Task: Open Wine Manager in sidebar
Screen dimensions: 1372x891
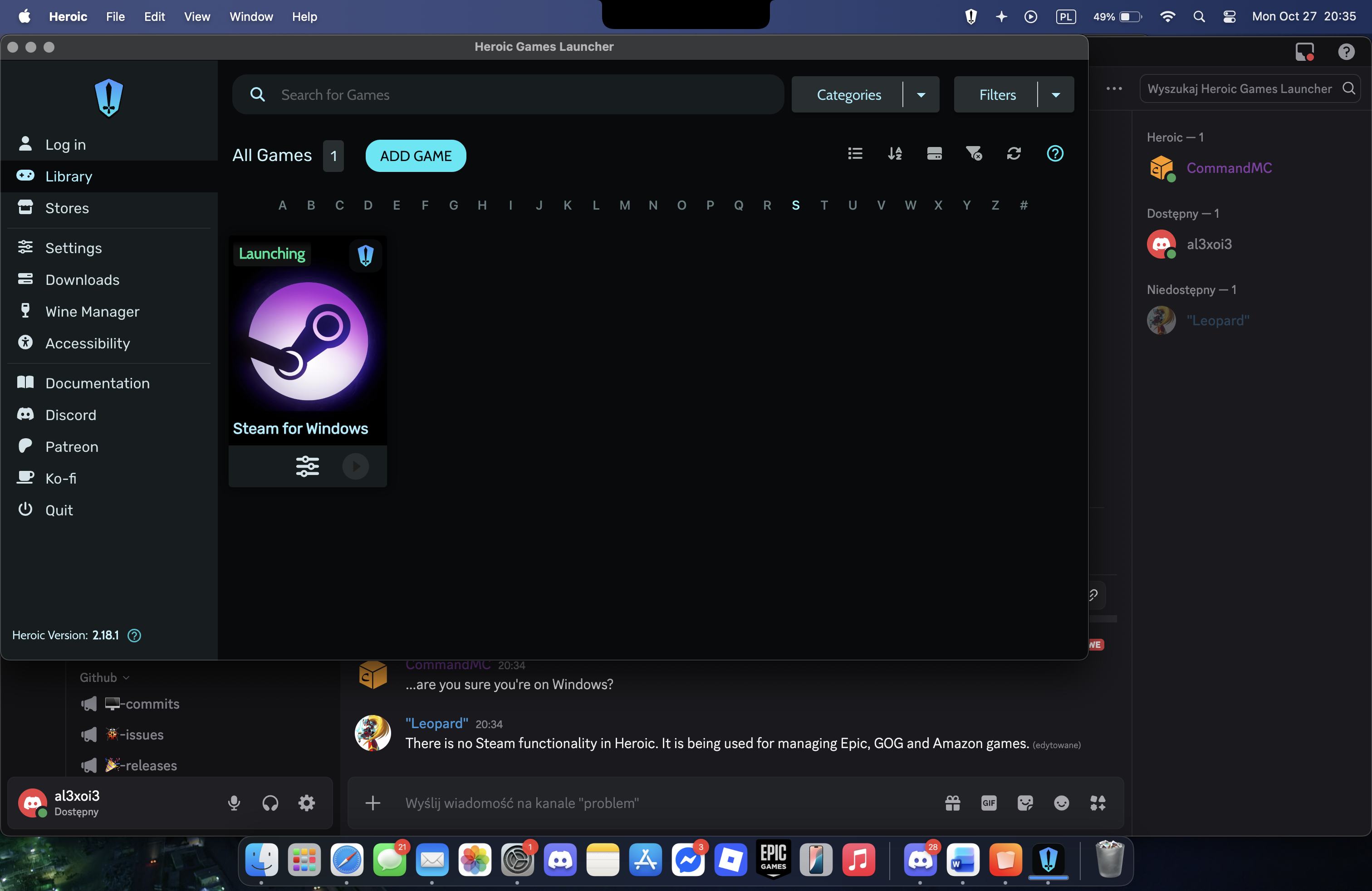Action: tap(92, 311)
